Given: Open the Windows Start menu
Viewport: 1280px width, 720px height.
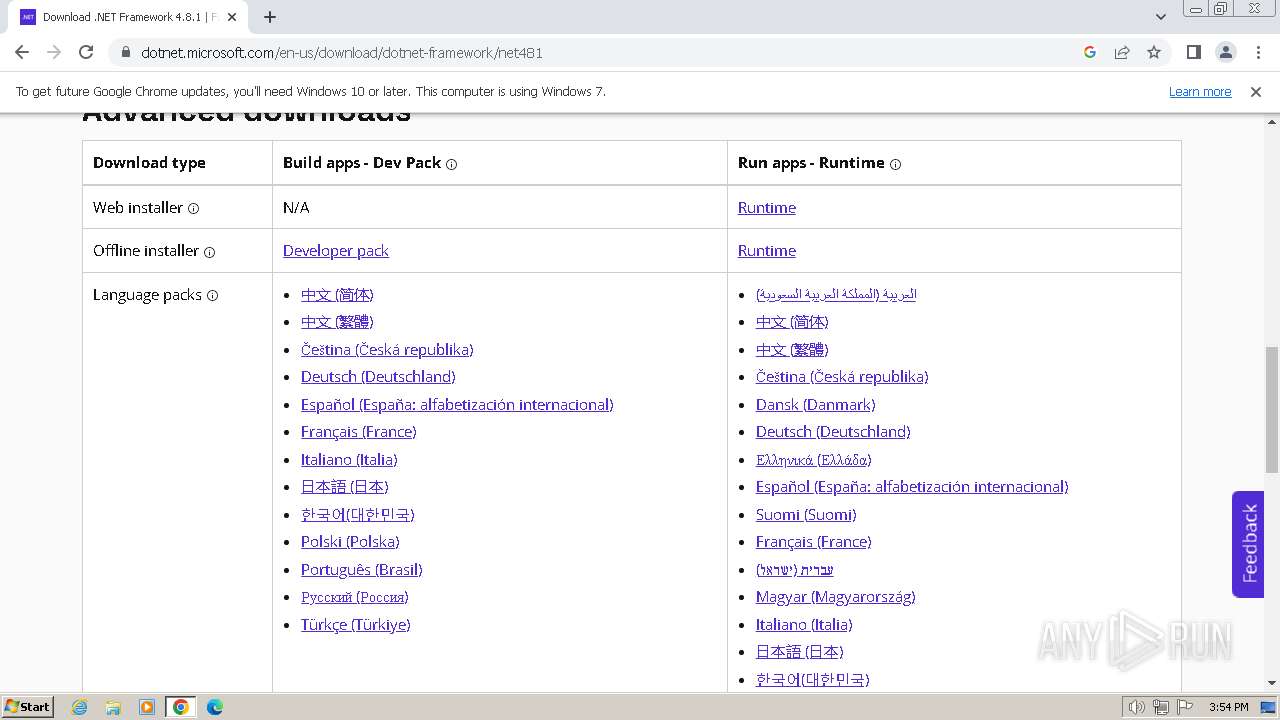Looking at the screenshot, I should click(x=28, y=706).
